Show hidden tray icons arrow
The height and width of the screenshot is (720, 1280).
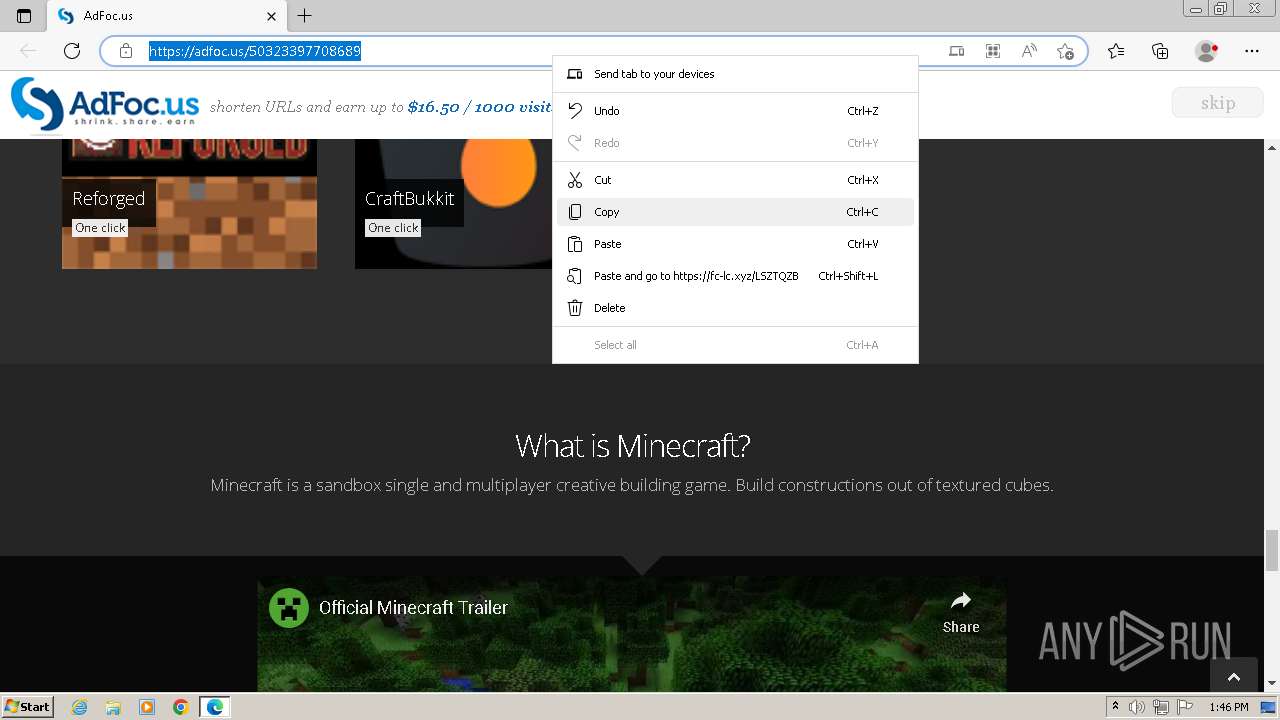click(1116, 707)
